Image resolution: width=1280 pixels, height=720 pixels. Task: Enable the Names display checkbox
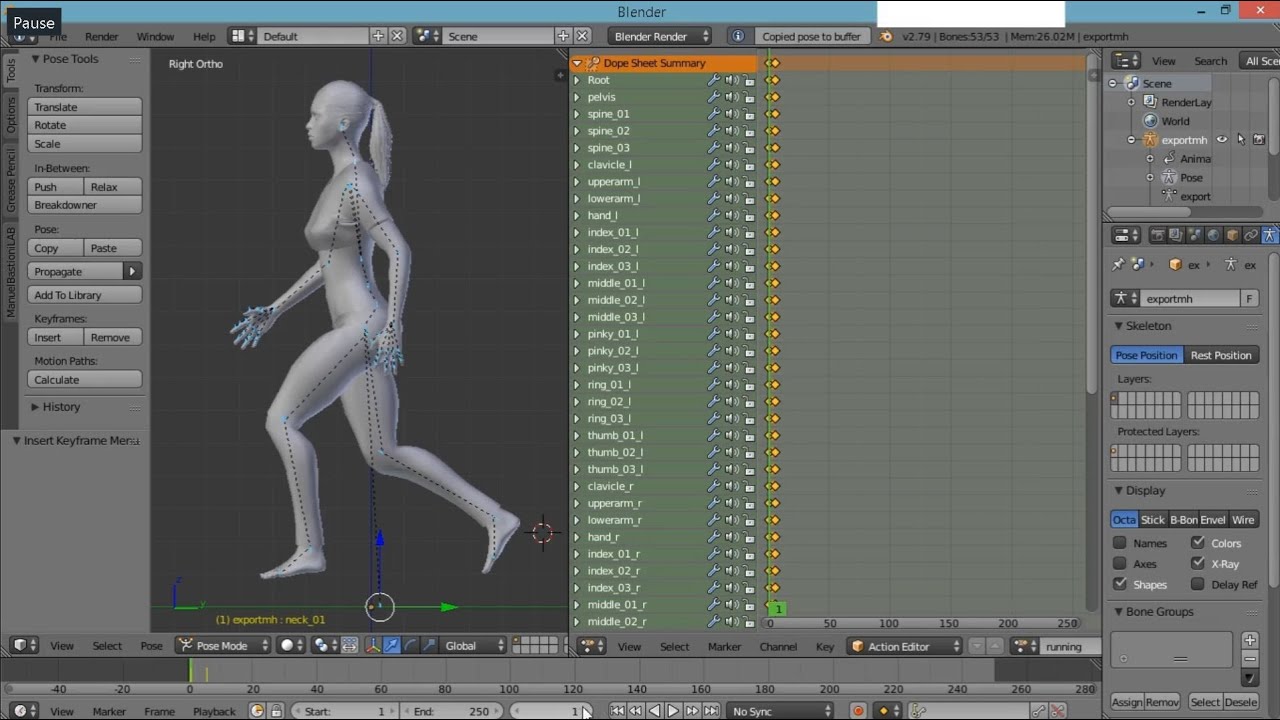(1120, 543)
